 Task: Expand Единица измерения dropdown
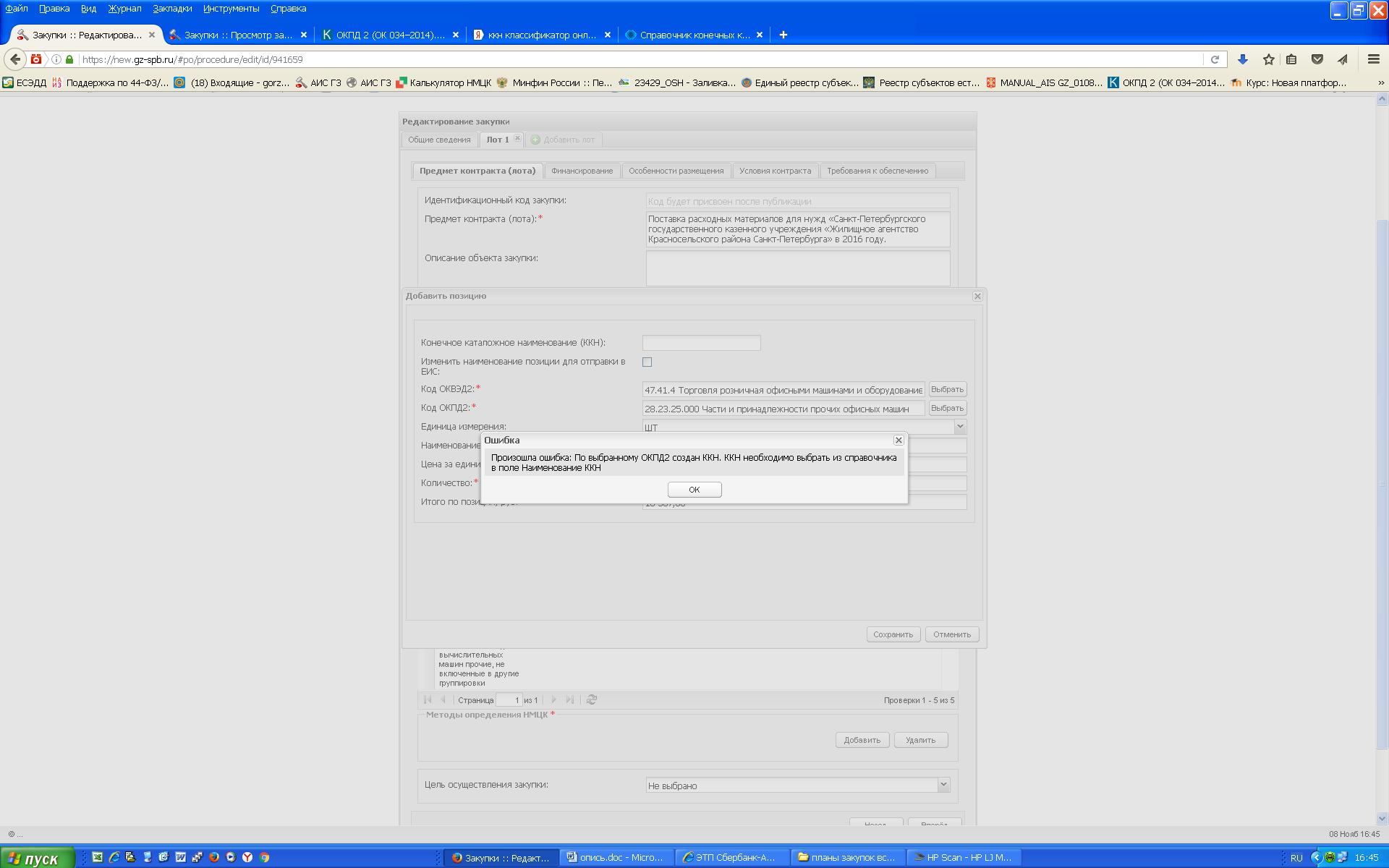(960, 427)
